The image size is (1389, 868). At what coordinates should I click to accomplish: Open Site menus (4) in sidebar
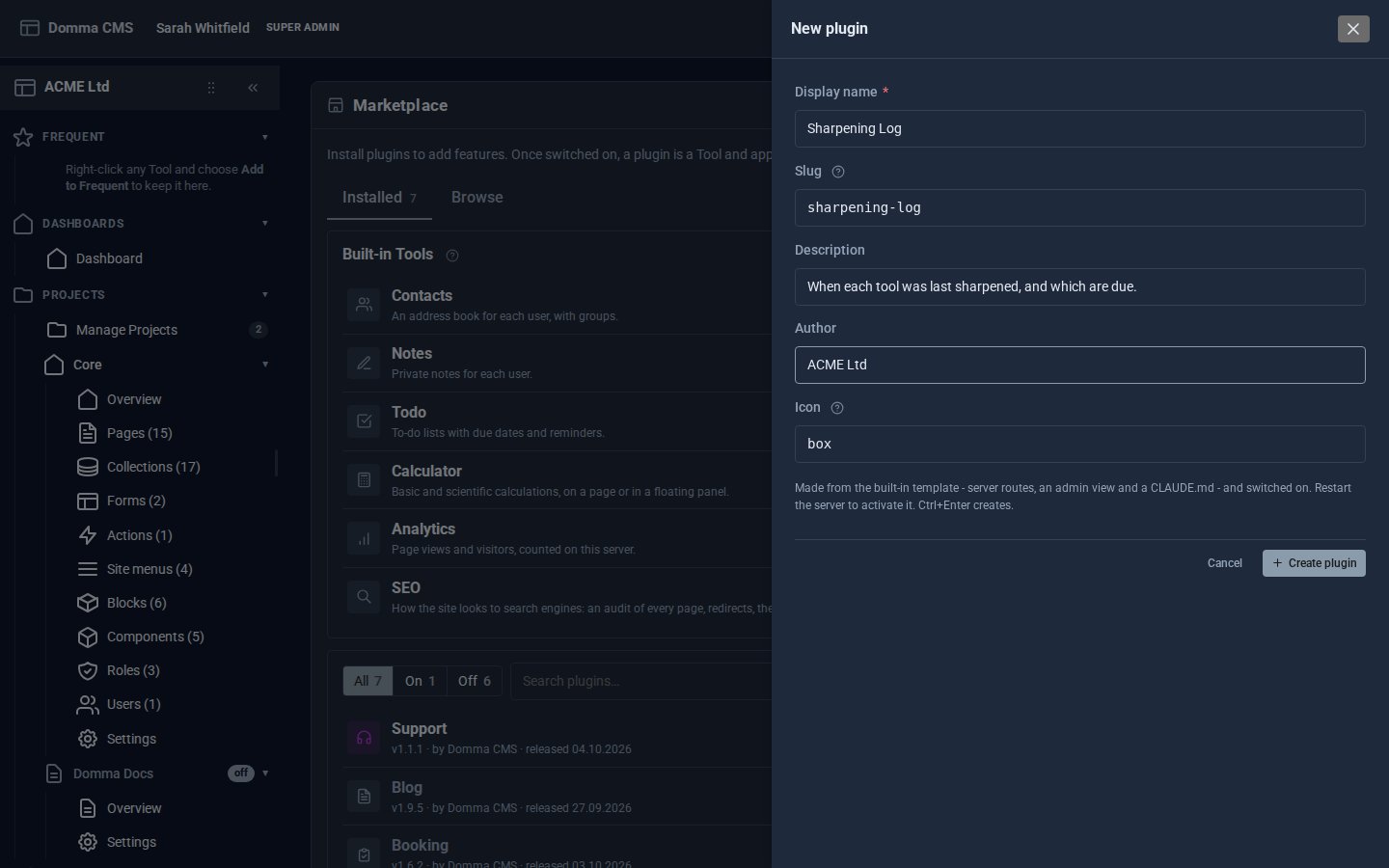tap(150, 569)
